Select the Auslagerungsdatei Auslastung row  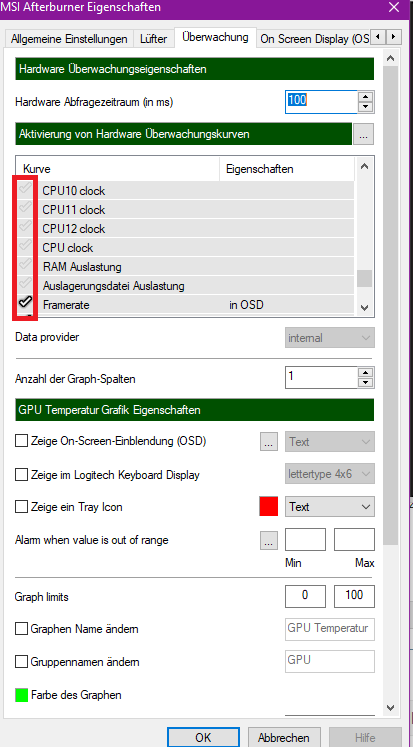[186, 286]
